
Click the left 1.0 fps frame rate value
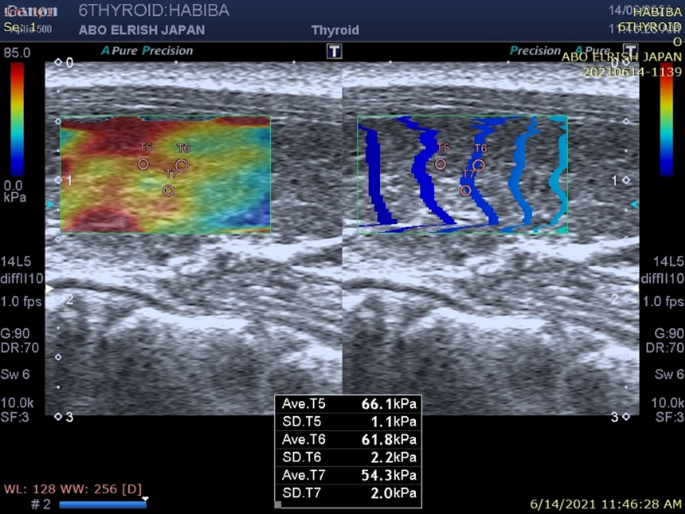[x=21, y=302]
